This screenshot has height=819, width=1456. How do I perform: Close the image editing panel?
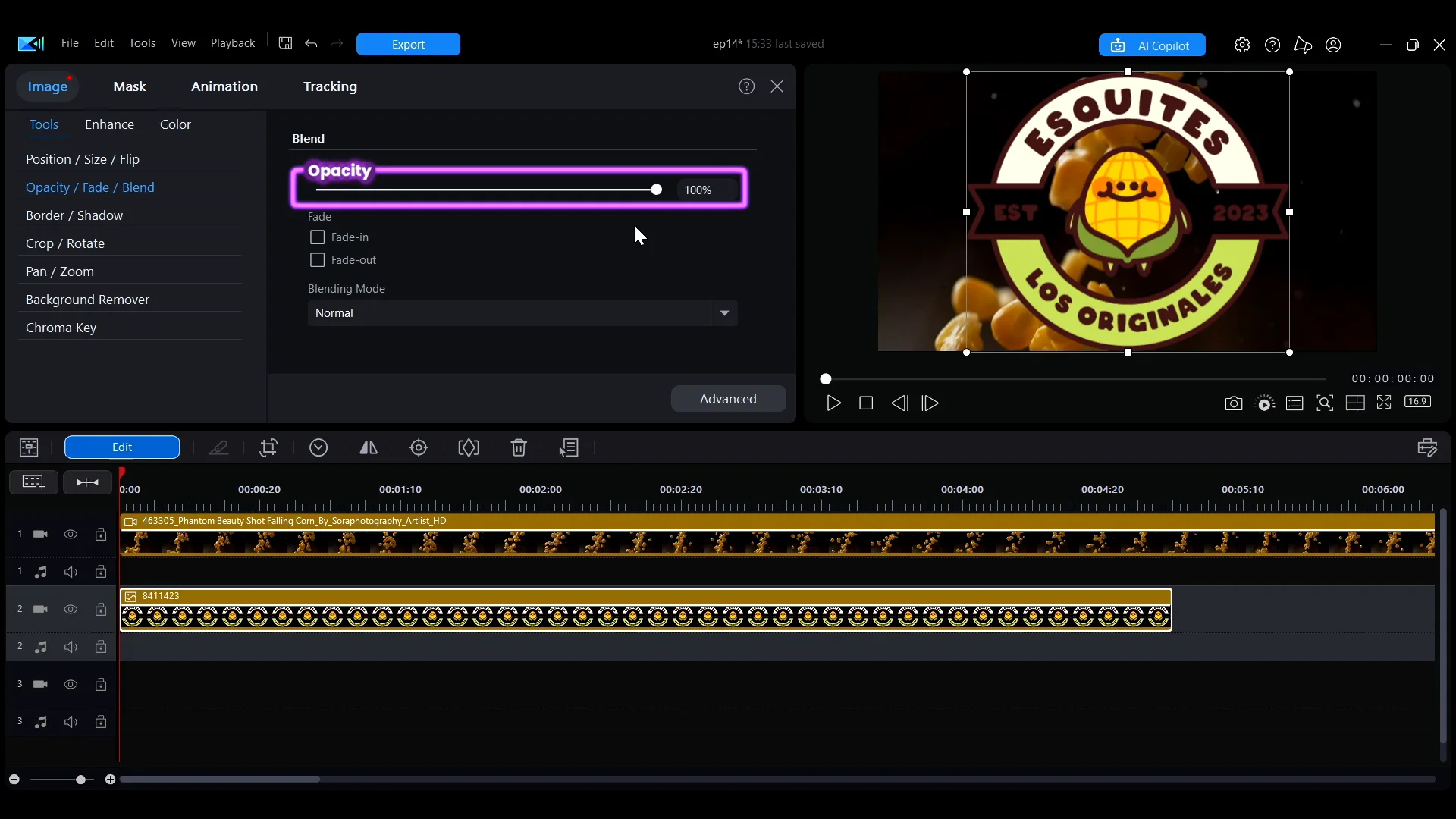(x=777, y=86)
